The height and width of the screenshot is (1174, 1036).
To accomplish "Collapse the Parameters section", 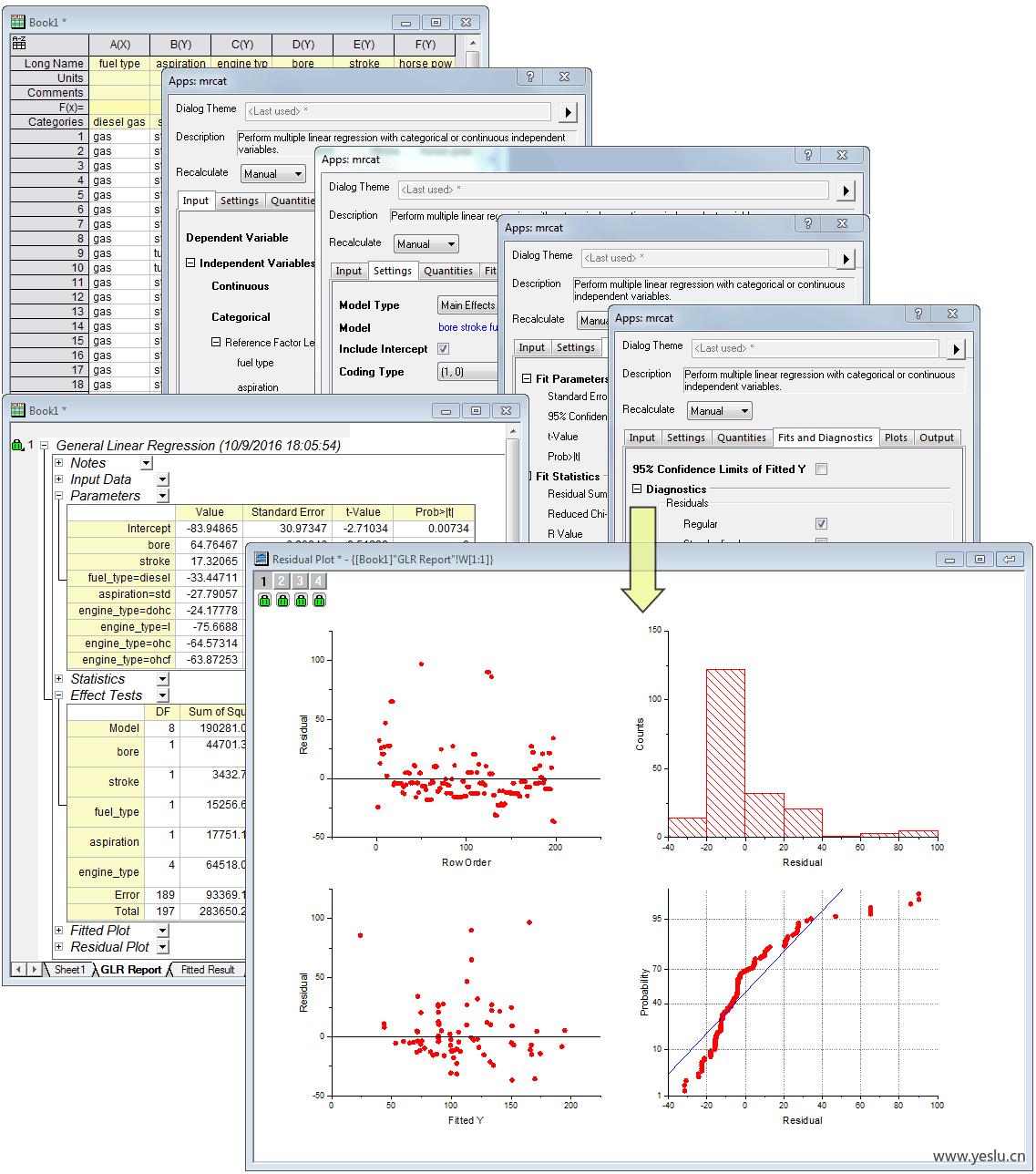I will (x=59, y=496).
